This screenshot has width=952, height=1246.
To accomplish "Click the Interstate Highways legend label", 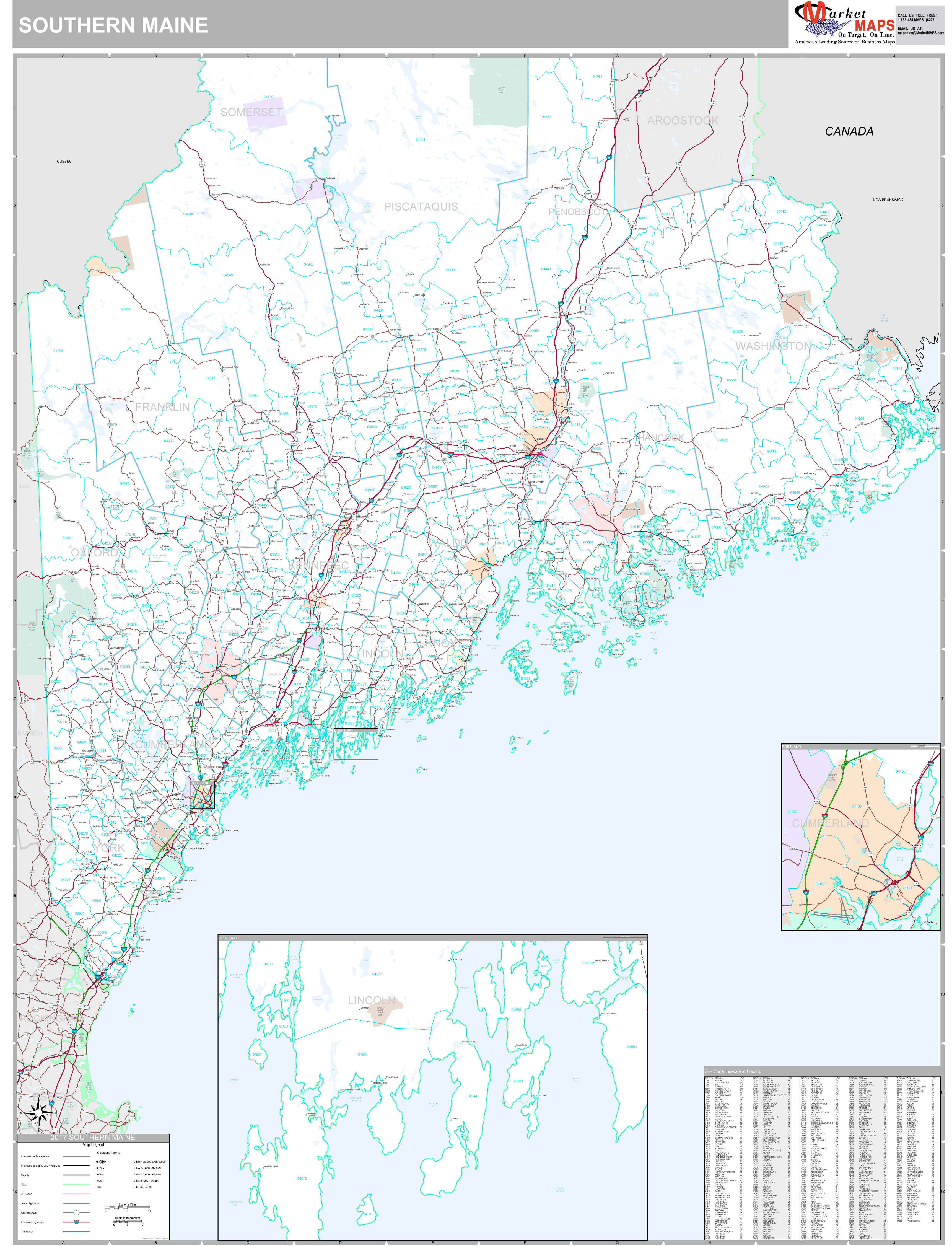I will 32,1222.
